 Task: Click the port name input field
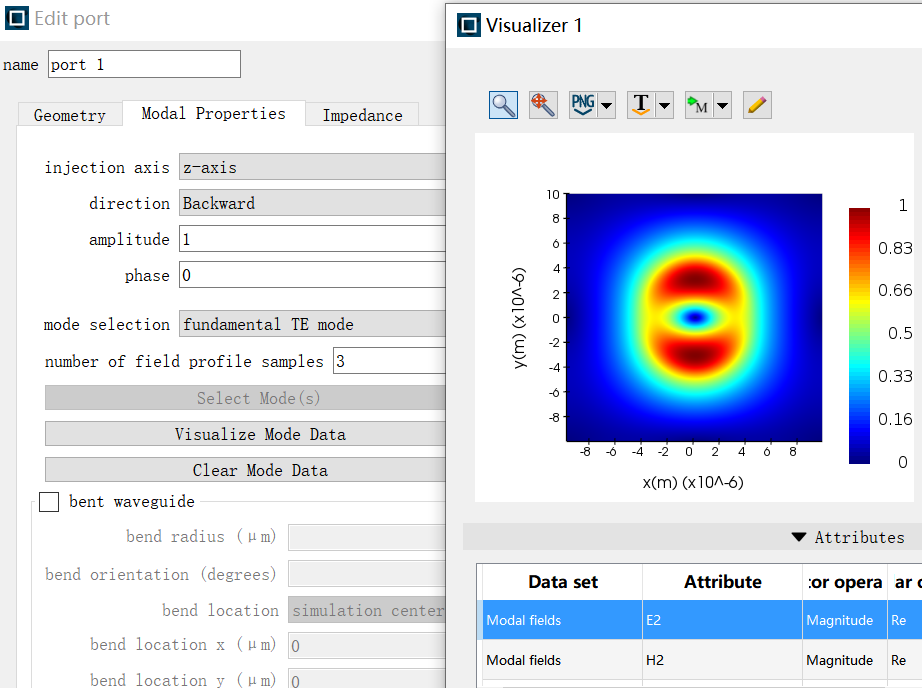(x=143, y=65)
